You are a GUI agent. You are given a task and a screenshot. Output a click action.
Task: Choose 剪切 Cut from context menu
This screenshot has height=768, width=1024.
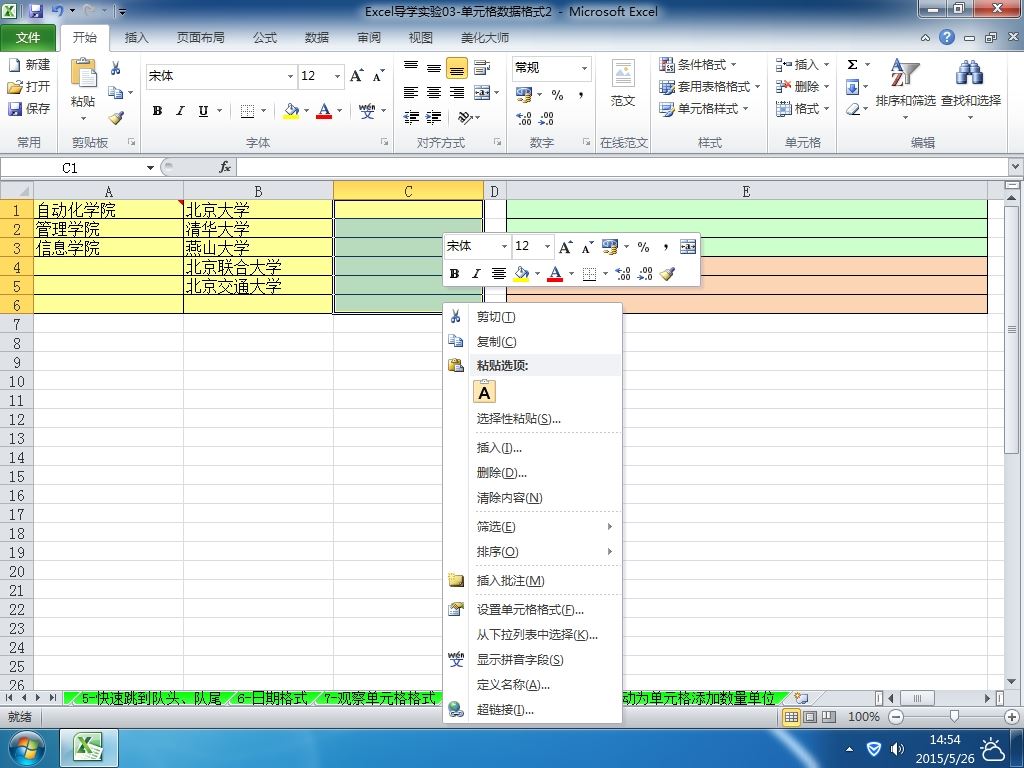[x=532, y=317]
